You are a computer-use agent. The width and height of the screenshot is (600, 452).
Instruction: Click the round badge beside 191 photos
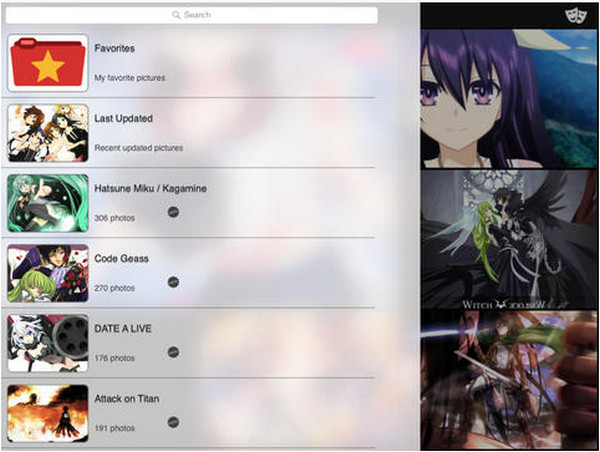pos(173,422)
